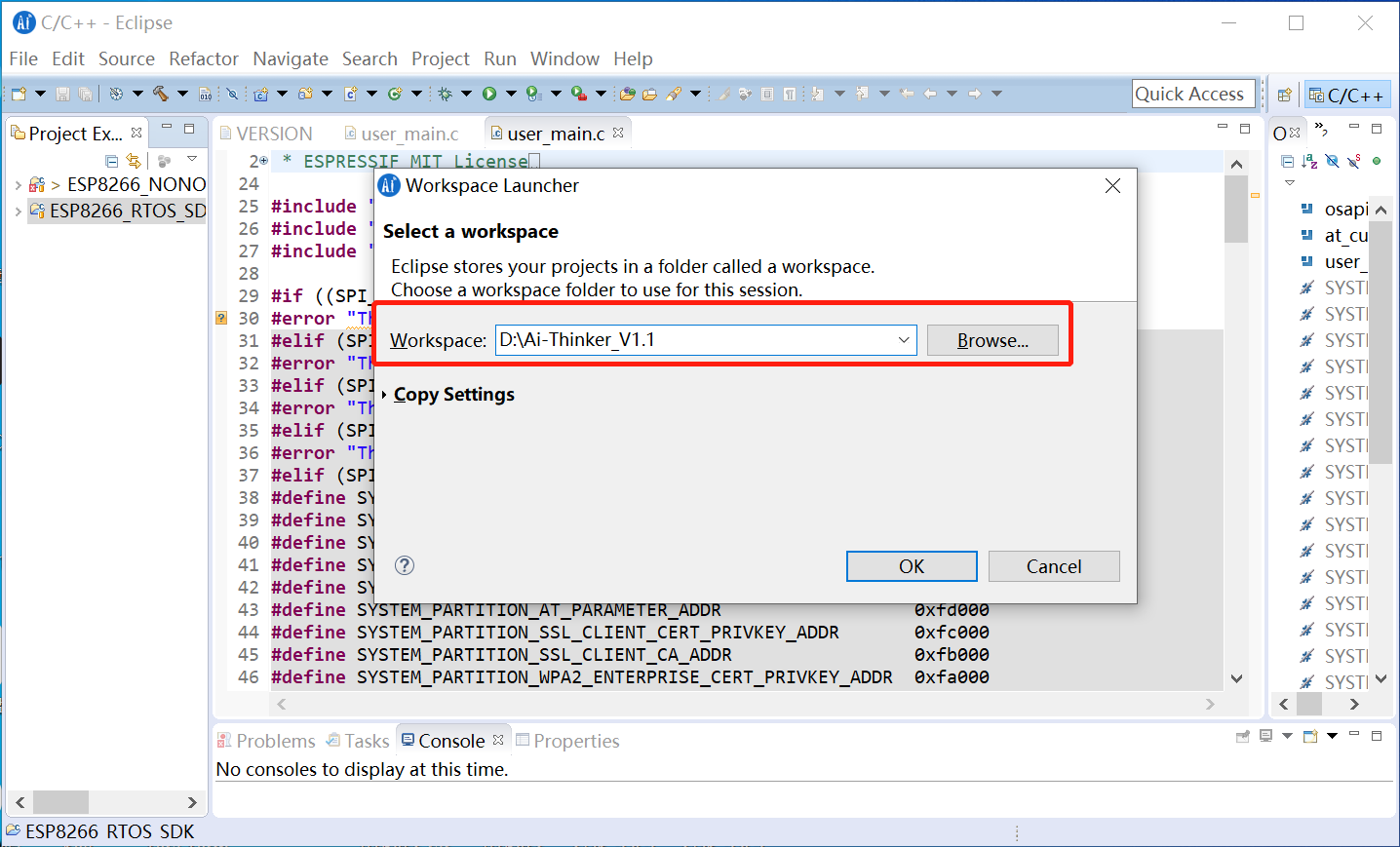Click the Back navigation arrow
The image size is (1400, 847).
930,94
